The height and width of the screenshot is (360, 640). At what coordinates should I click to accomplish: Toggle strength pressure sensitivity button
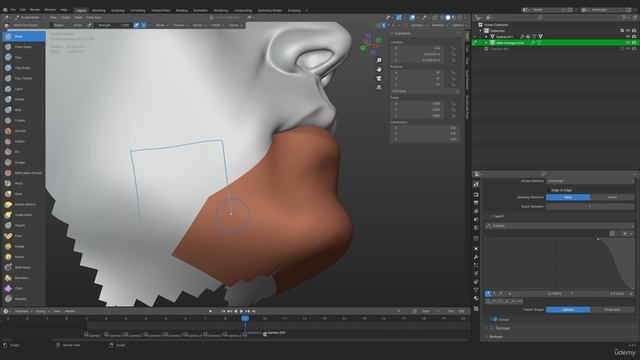coord(136,25)
